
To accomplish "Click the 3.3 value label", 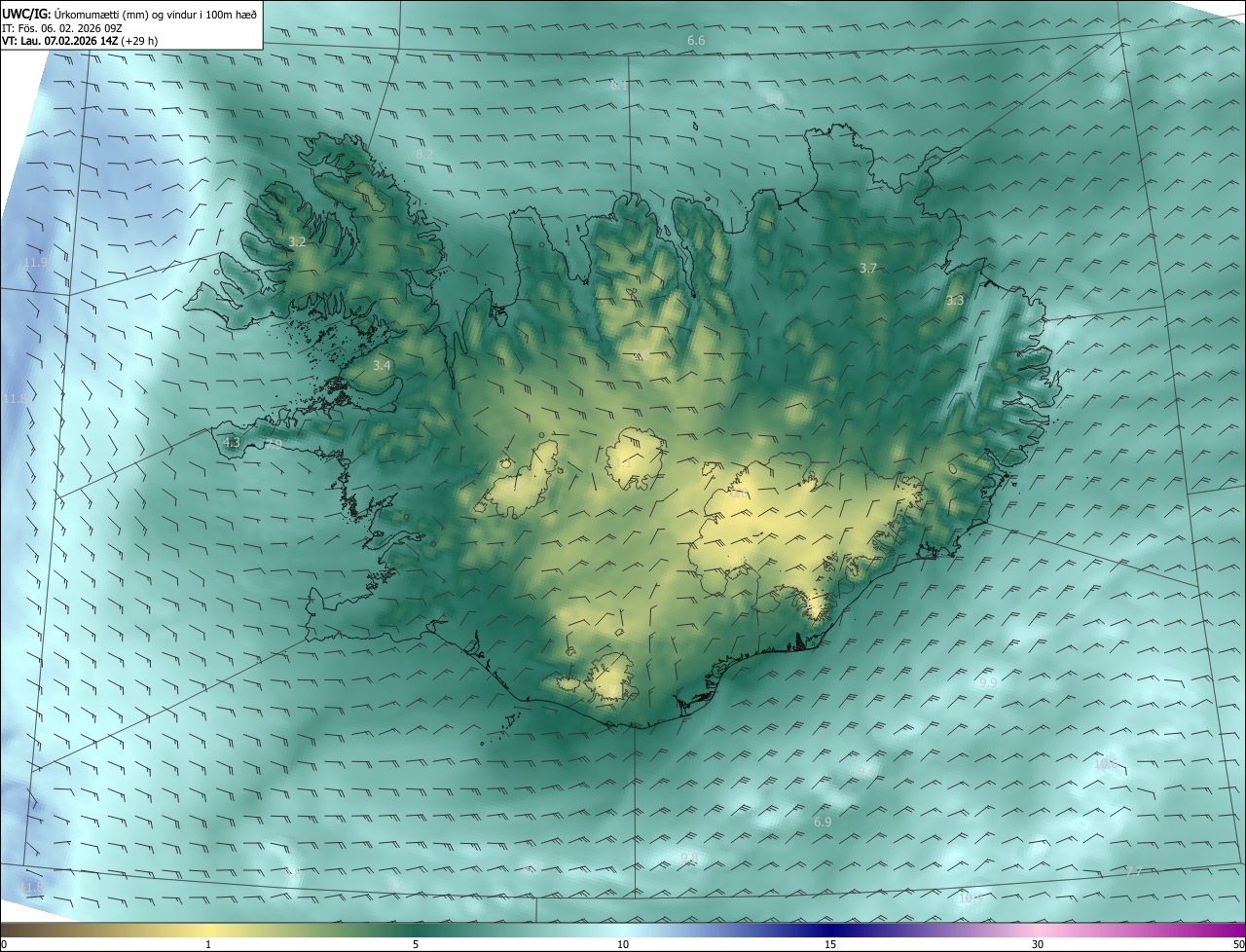I will 955,301.
